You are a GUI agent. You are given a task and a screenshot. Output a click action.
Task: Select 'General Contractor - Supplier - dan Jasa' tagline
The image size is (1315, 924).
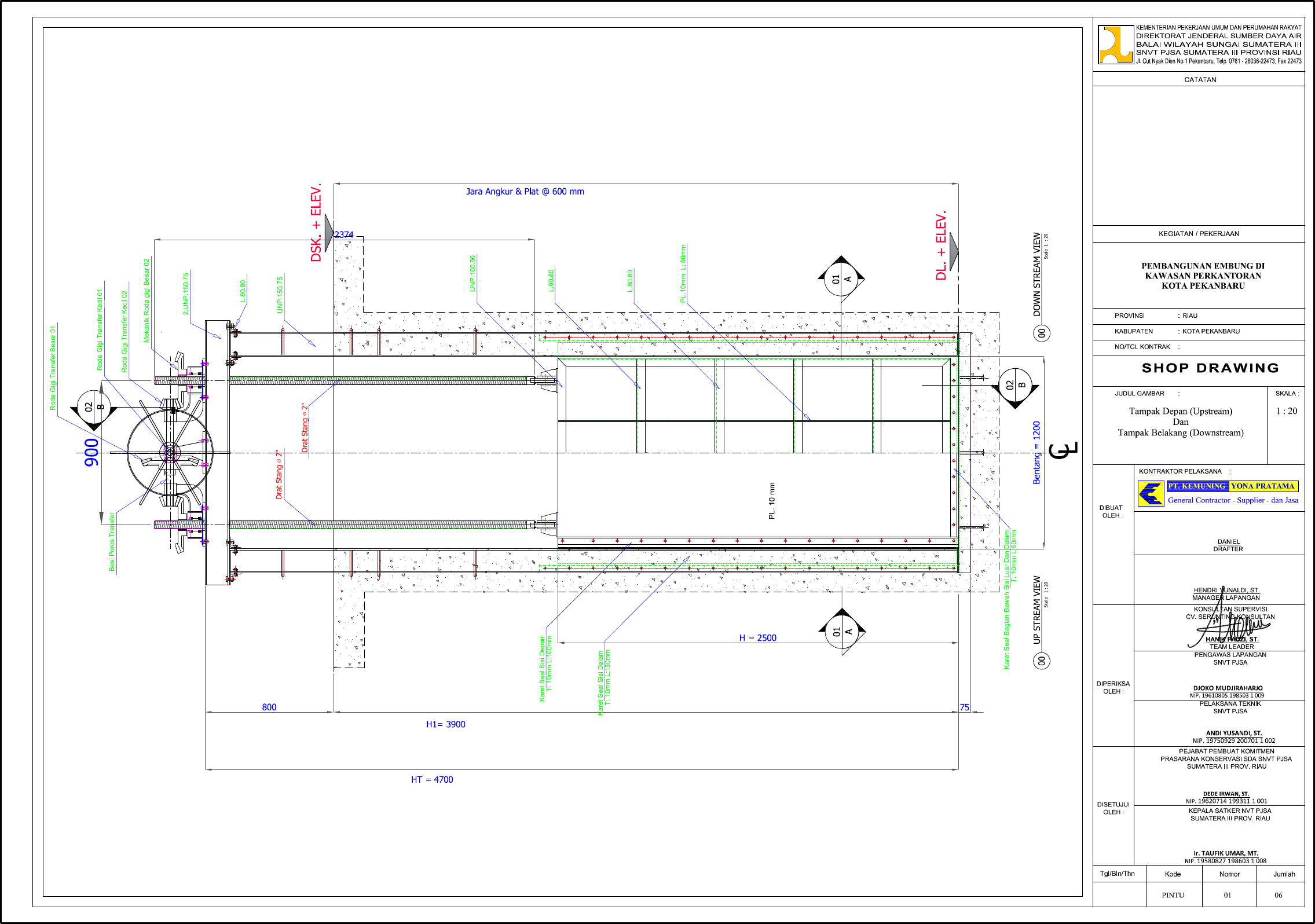pyautogui.click(x=1233, y=501)
